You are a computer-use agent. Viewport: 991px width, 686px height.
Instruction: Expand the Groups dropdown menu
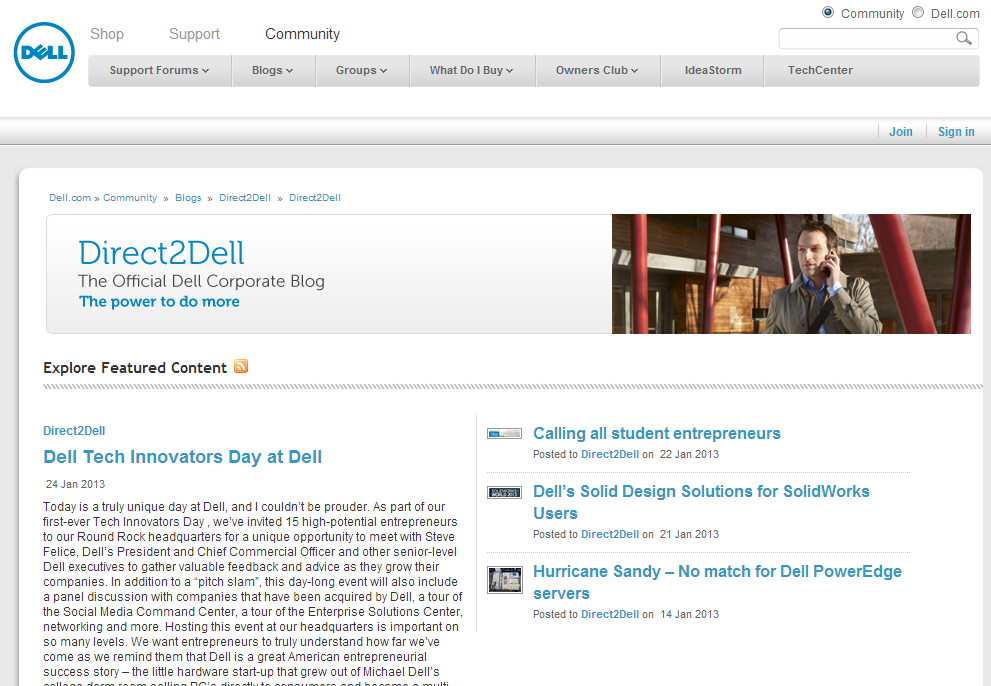tap(362, 70)
